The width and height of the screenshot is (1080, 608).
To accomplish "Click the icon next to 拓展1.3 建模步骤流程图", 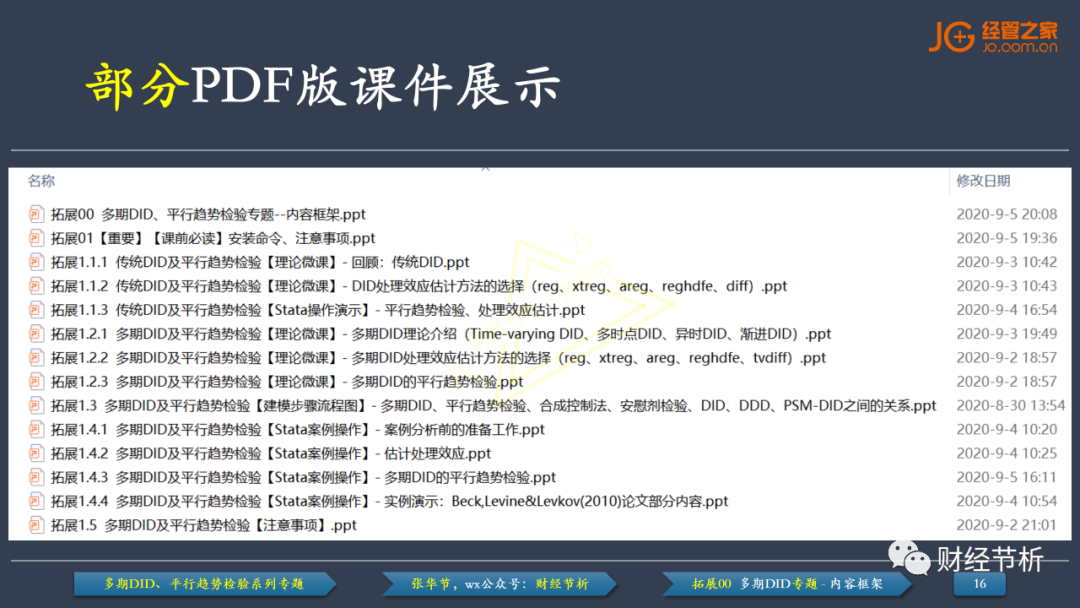I will tap(37, 406).
